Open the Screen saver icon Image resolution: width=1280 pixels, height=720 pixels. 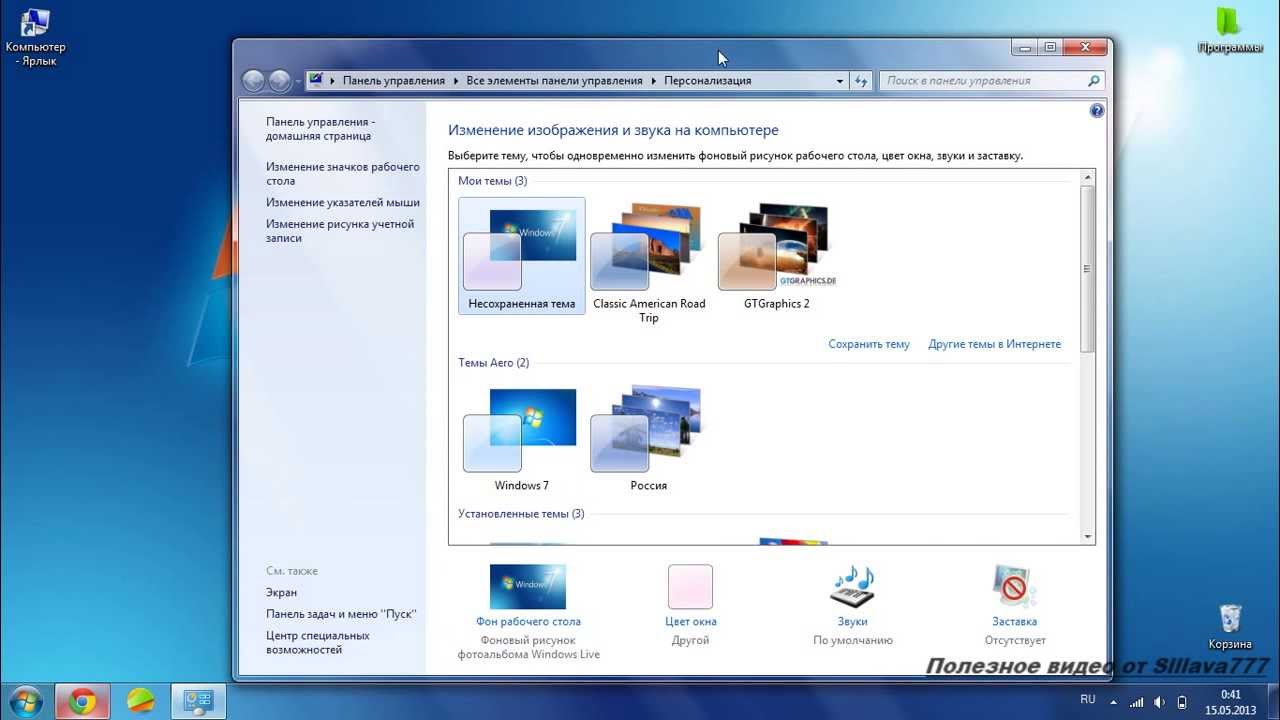coord(1014,587)
